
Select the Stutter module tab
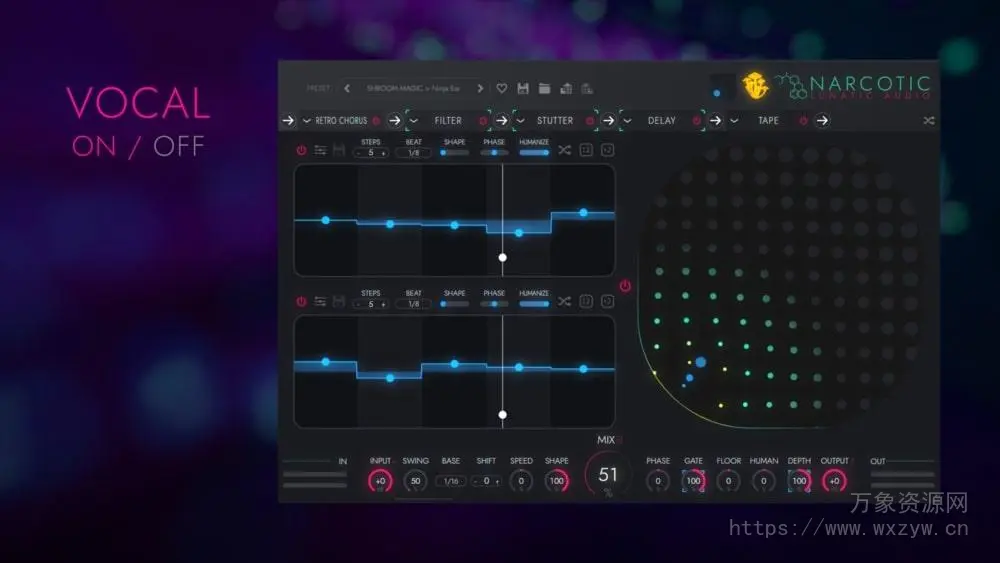(x=555, y=121)
